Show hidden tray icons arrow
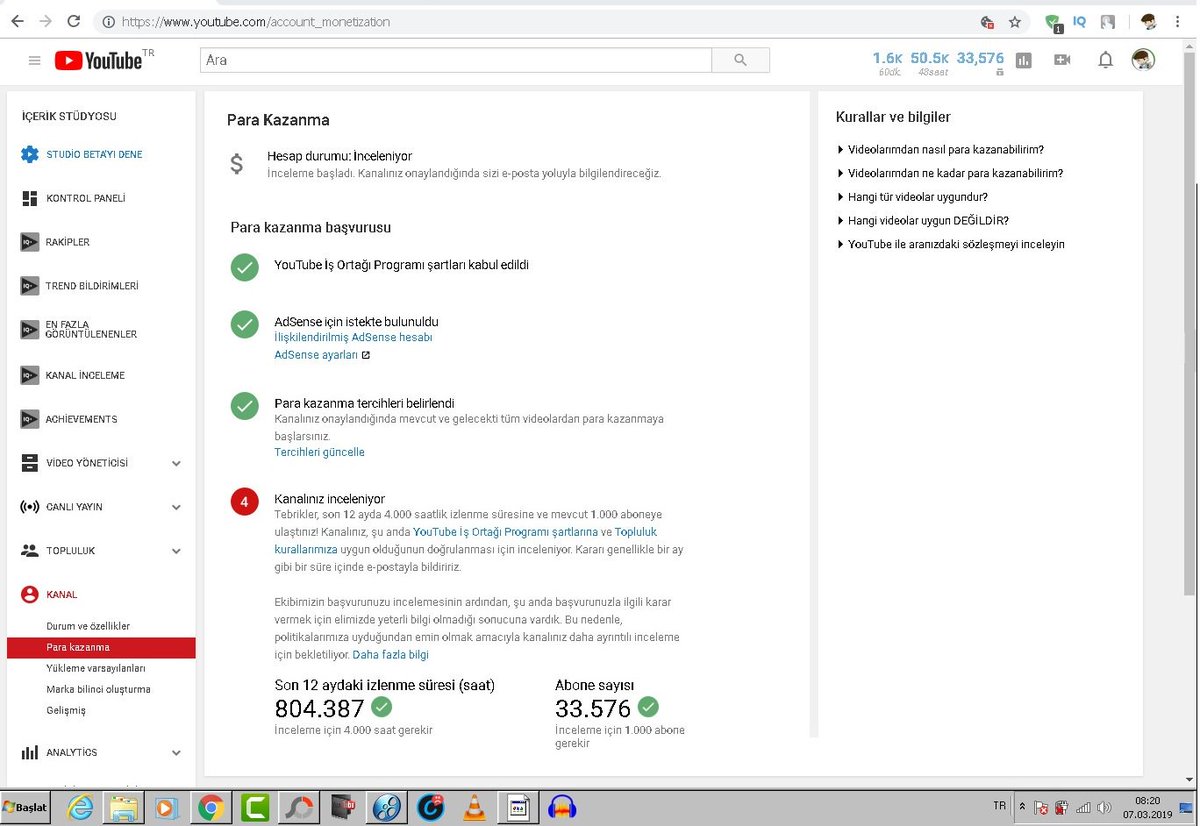Viewport: 1200px width, 826px height. pyautogui.click(x=1022, y=807)
